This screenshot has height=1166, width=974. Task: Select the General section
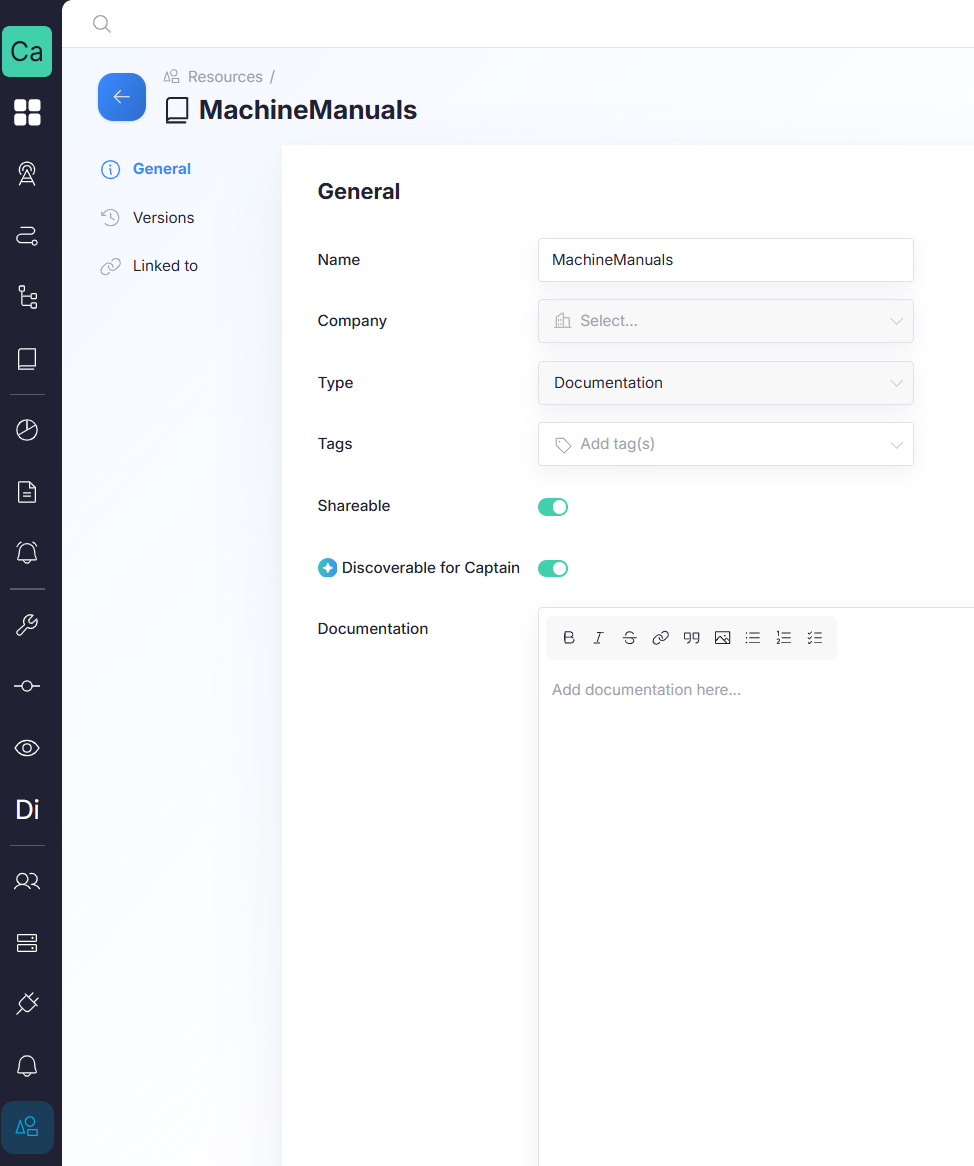146,169
